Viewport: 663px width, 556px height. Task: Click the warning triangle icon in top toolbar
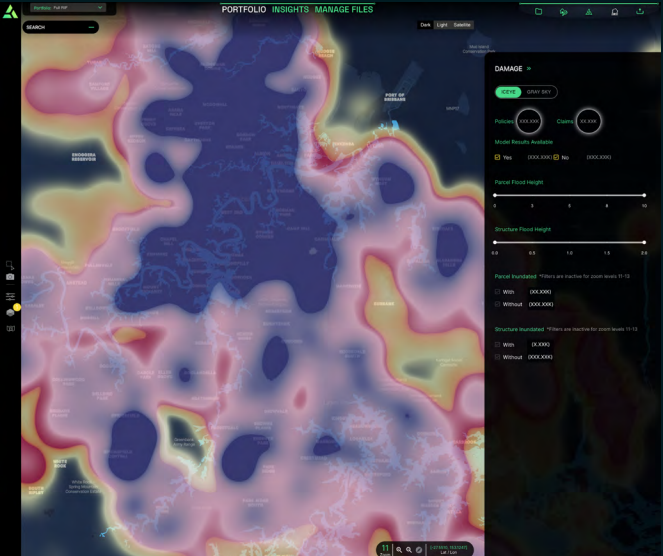click(x=589, y=12)
